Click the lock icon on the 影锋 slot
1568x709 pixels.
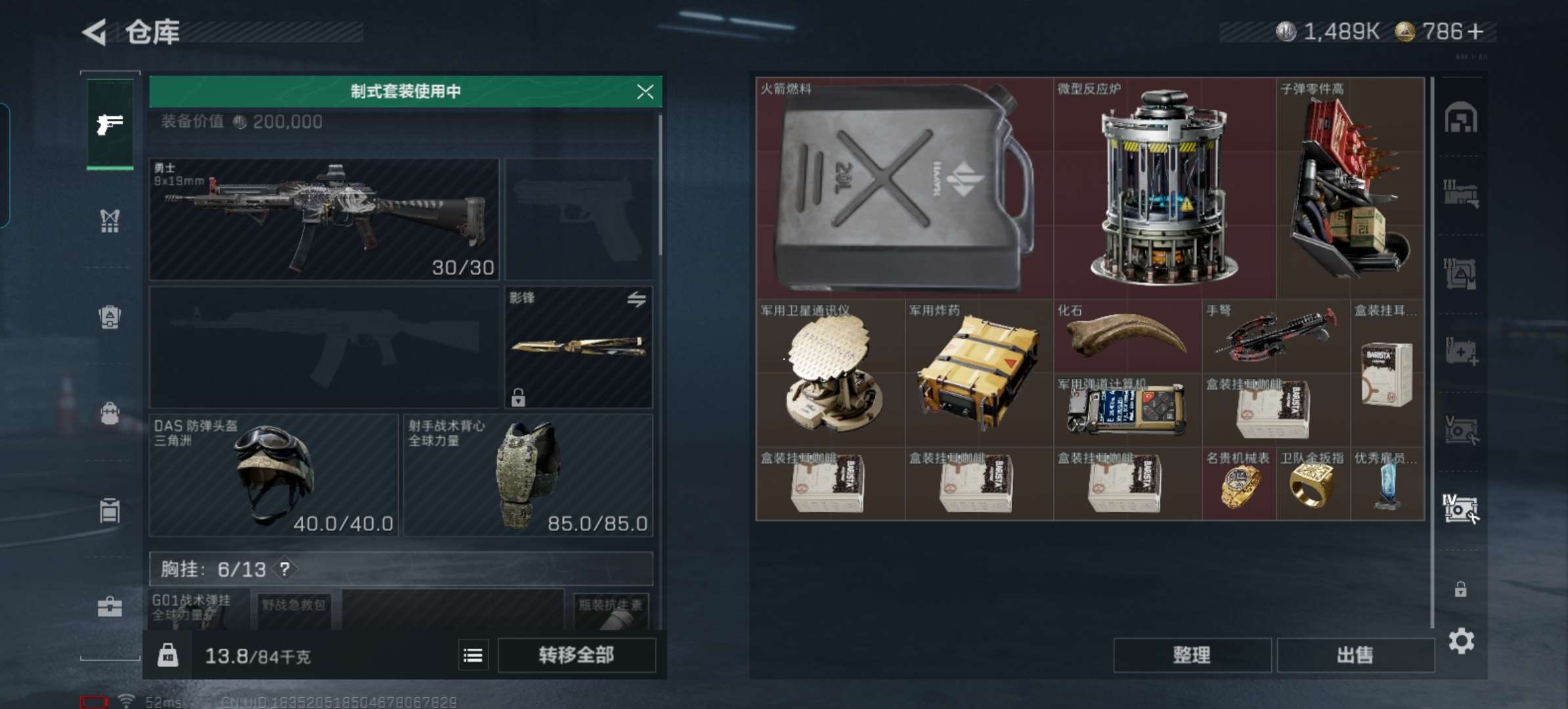[518, 397]
